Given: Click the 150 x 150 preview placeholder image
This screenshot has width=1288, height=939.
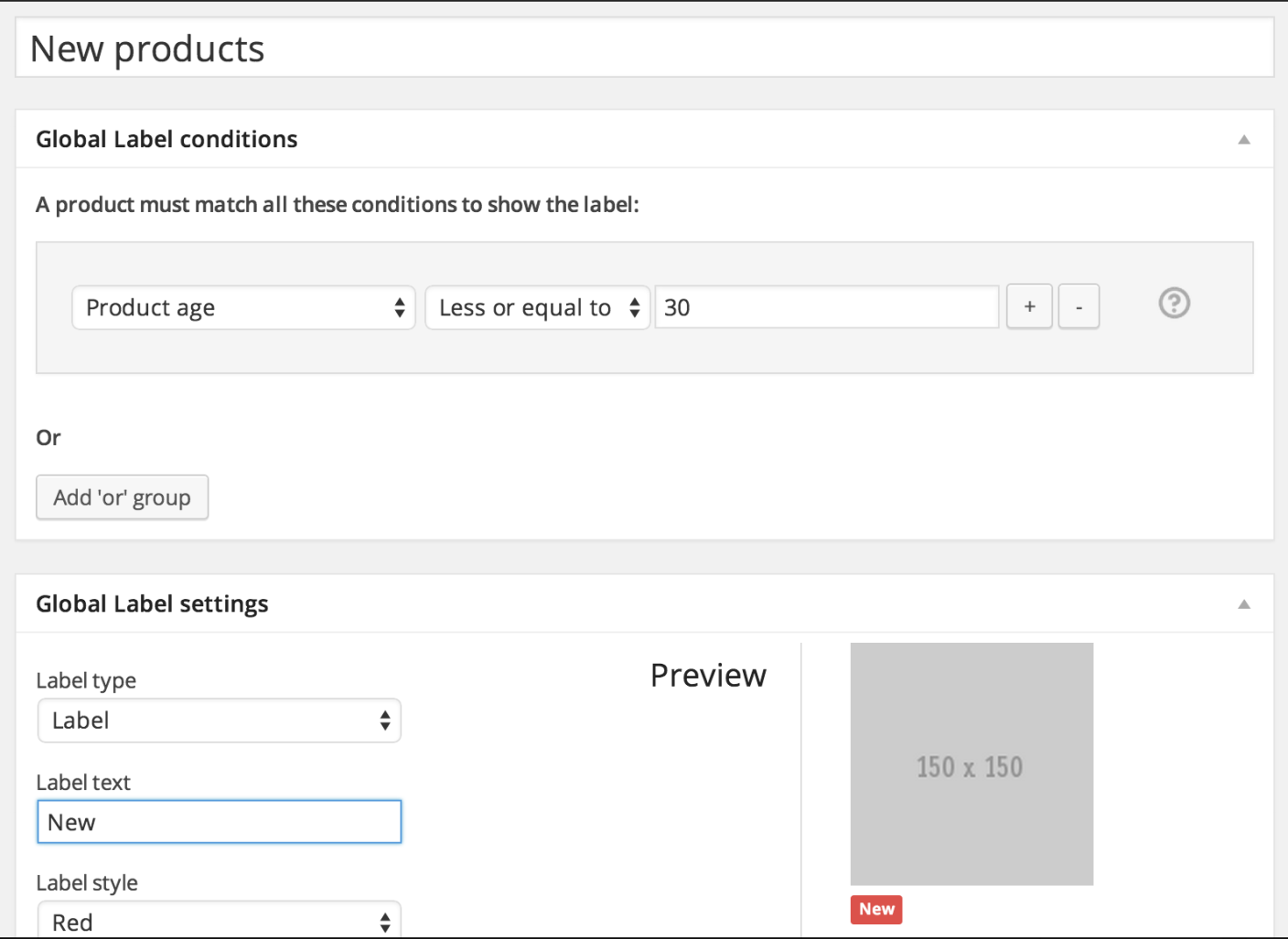Looking at the screenshot, I should (x=971, y=764).
